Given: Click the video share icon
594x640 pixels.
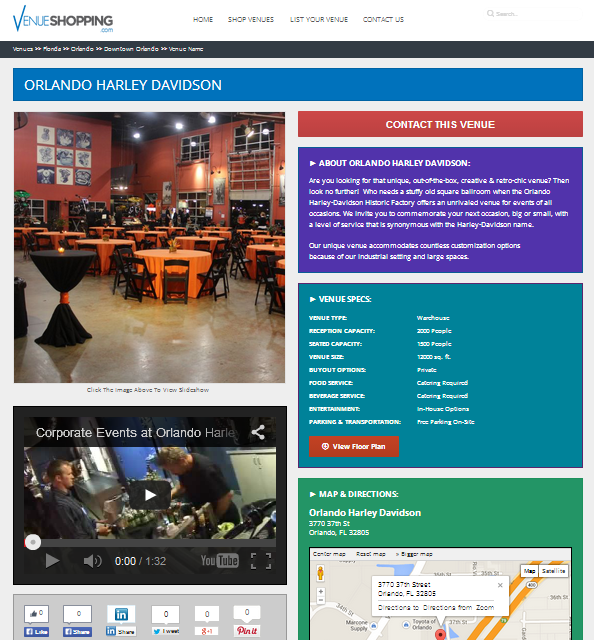Looking at the screenshot, I should pyautogui.click(x=258, y=432).
